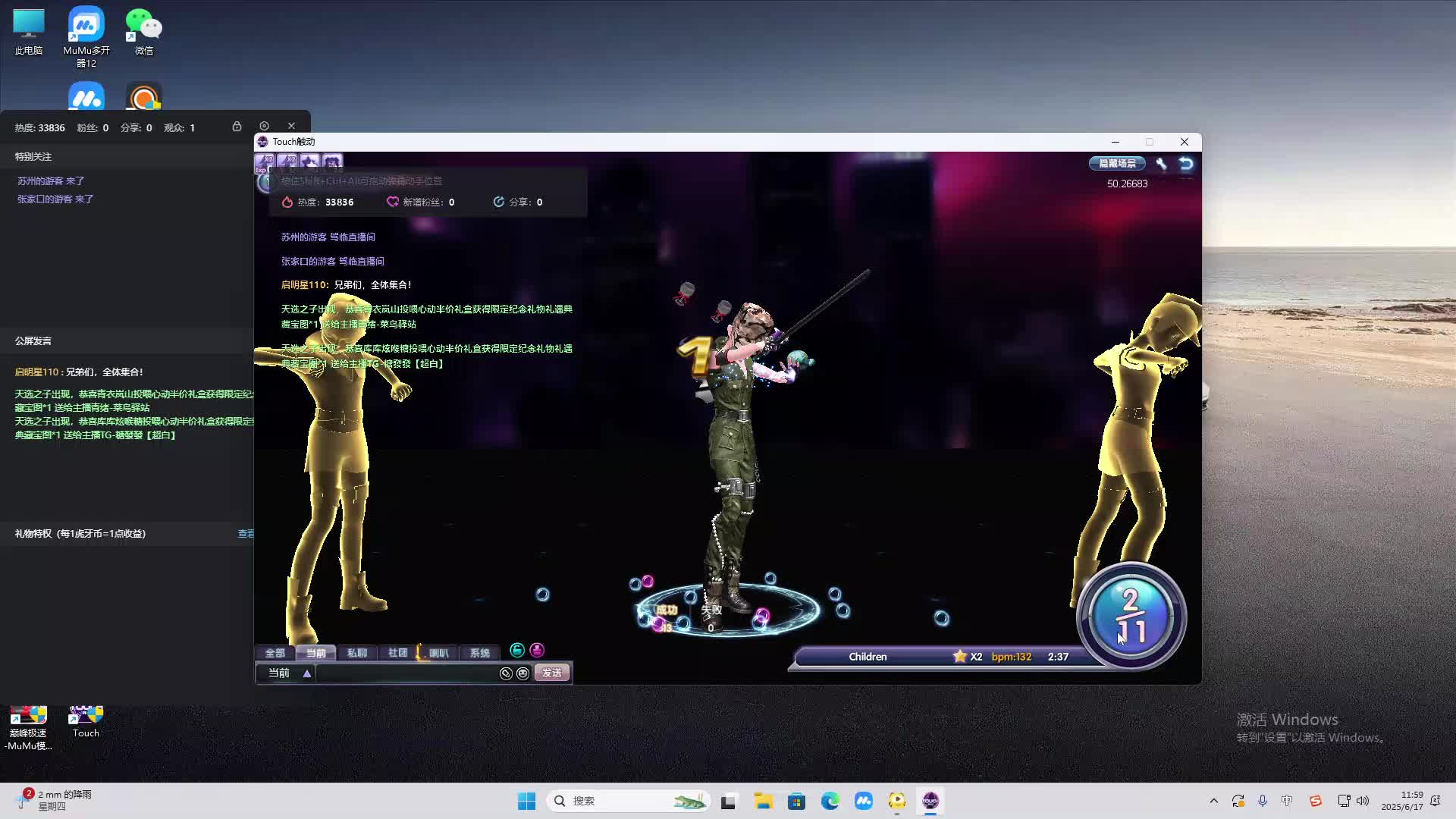Click the blue return arrow icon
The width and height of the screenshot is (1456, 819).
pyautogui.click(x=1186, y=164)
